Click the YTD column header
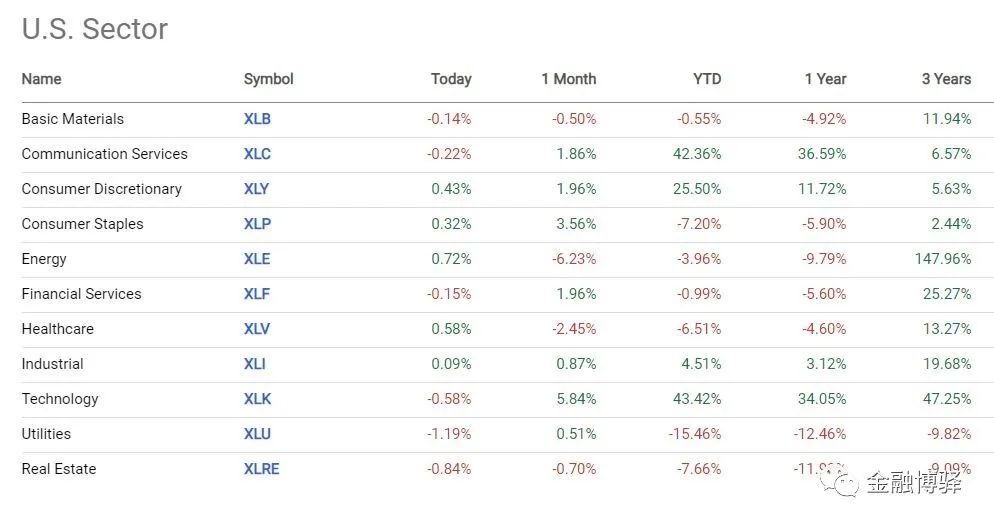 [706, 79]
